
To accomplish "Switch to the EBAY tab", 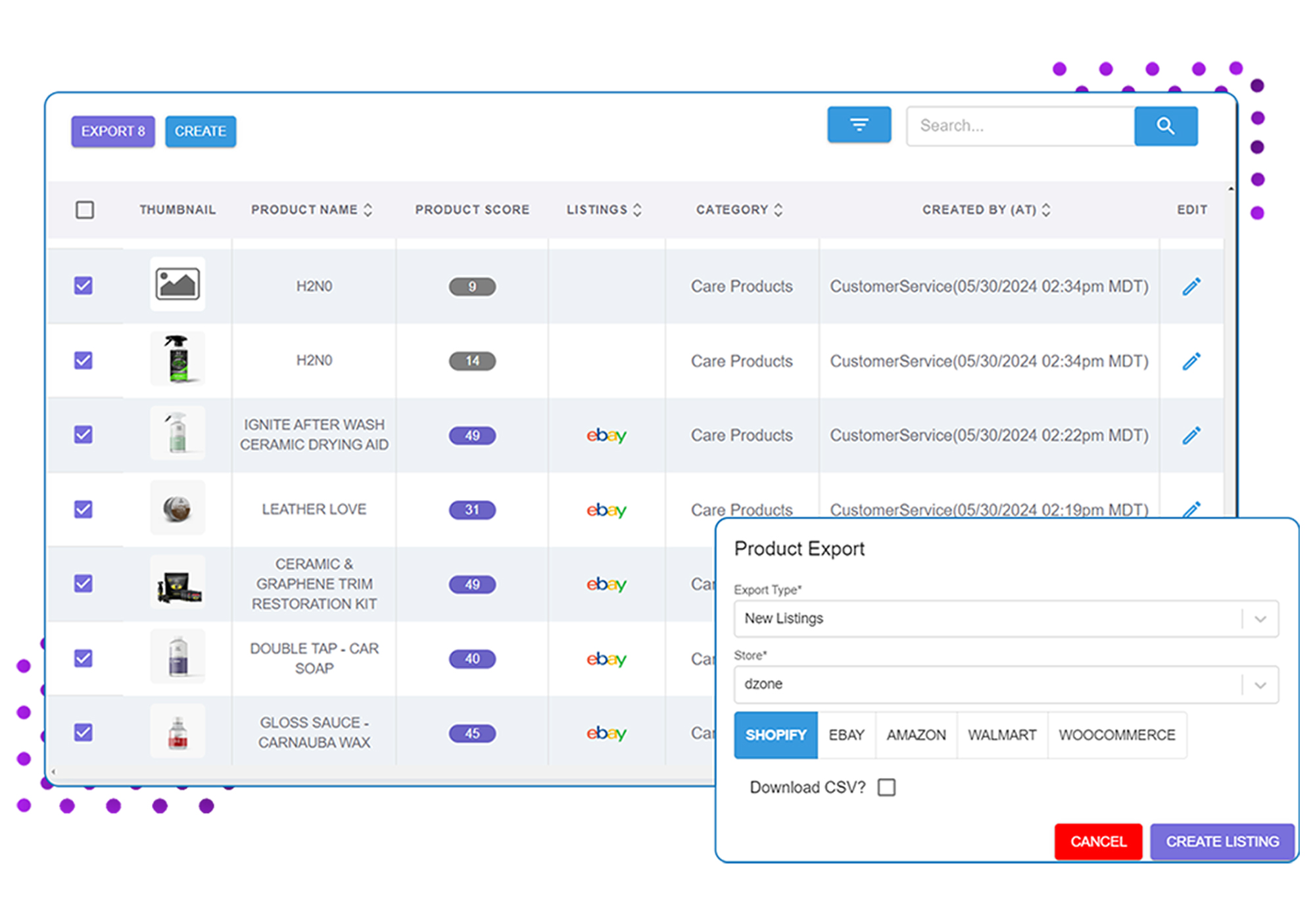I will pos(846,735).
